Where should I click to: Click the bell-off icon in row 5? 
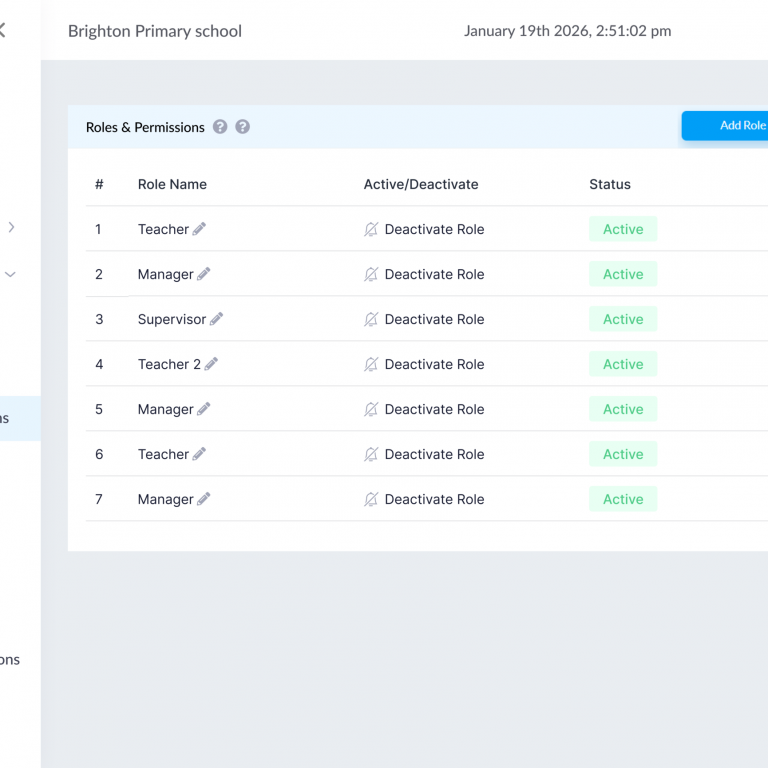(x=371, y=409)
